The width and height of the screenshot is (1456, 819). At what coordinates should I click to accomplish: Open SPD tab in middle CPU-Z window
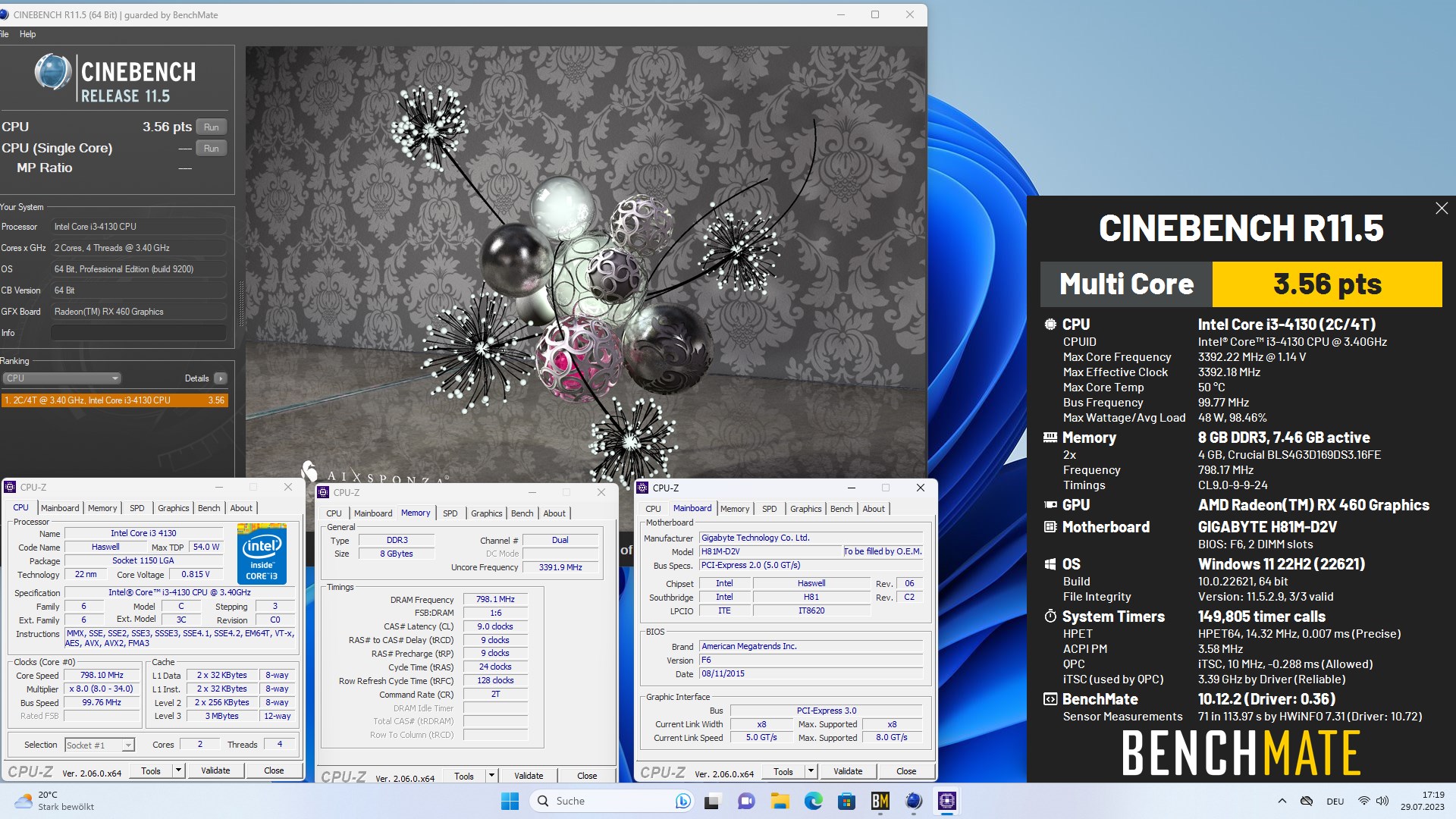coord(450,513)
